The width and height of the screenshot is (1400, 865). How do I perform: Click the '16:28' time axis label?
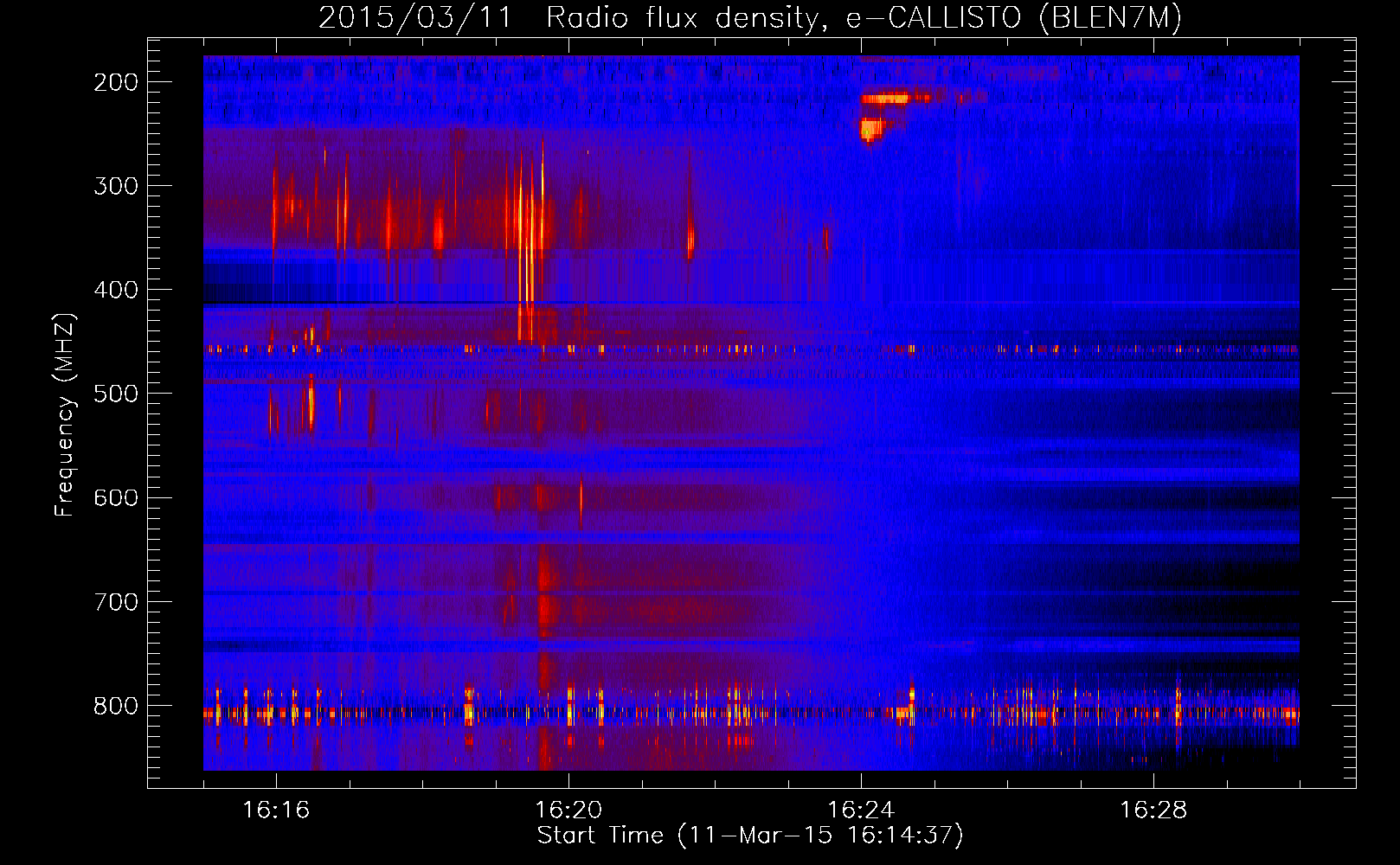[x=1153, y=810]
